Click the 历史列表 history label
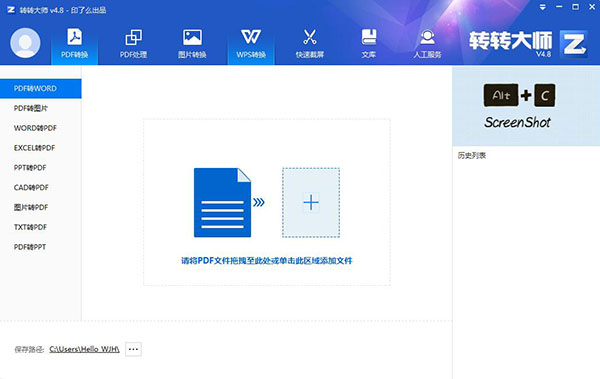Viewport: 600px width, 379px height. [x=472, y=155]
